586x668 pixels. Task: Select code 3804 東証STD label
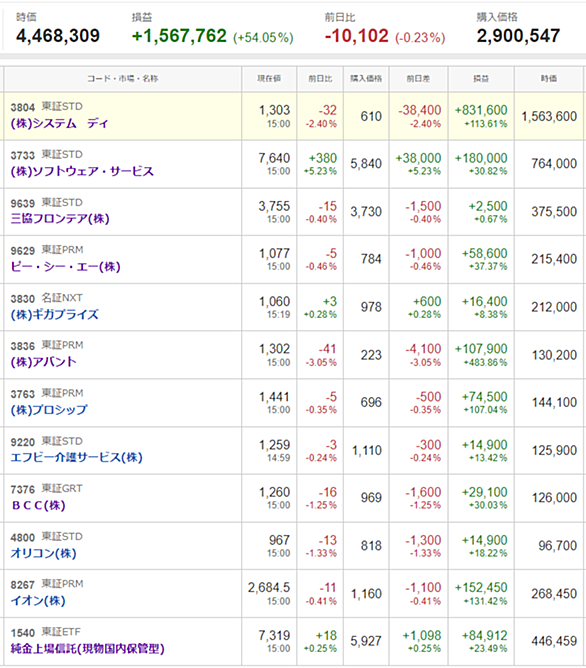tap(46, 107)
